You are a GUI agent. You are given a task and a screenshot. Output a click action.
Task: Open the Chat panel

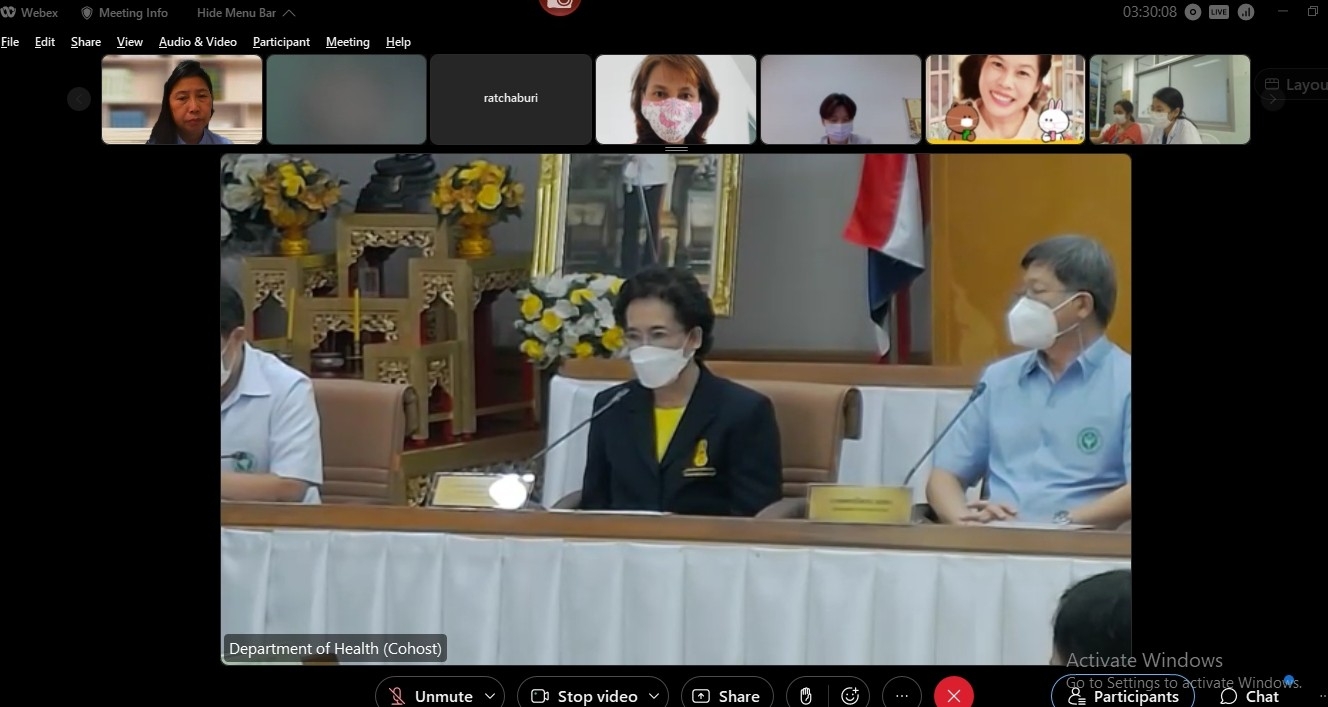click(x=1250, y=696)
